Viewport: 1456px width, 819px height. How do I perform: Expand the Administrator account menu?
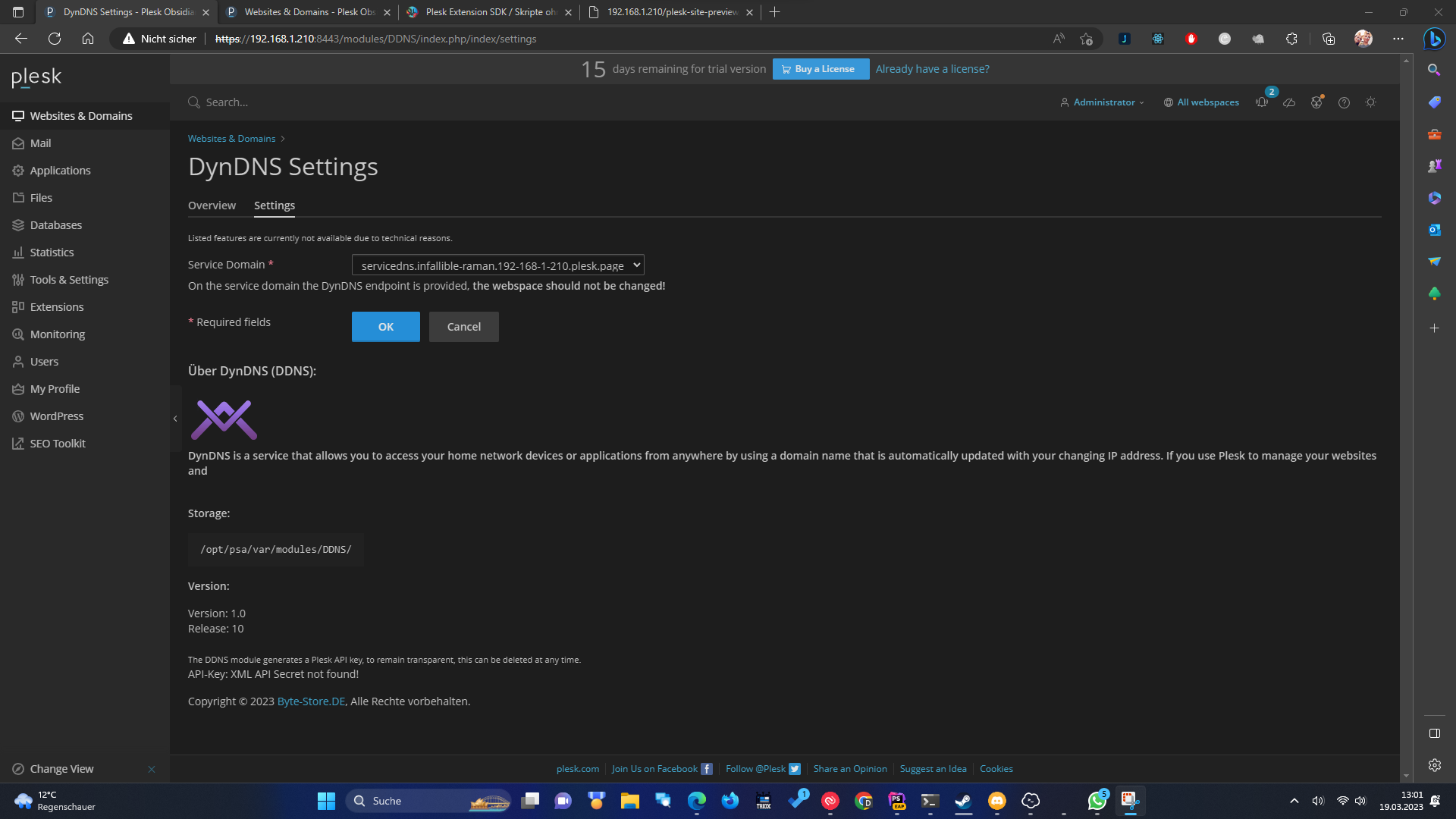coord(1103,102)
